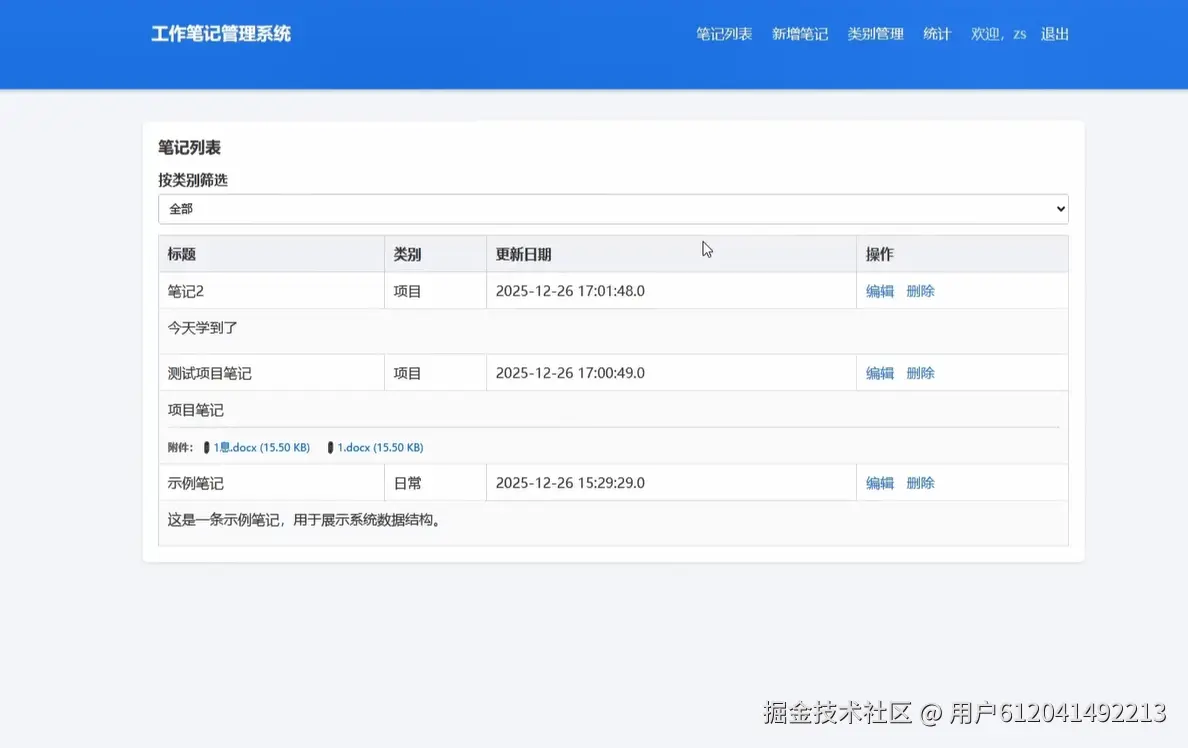
Task: Click the 笔记列表 section heading
Action: pyautogui.click(x=189, y=148)
